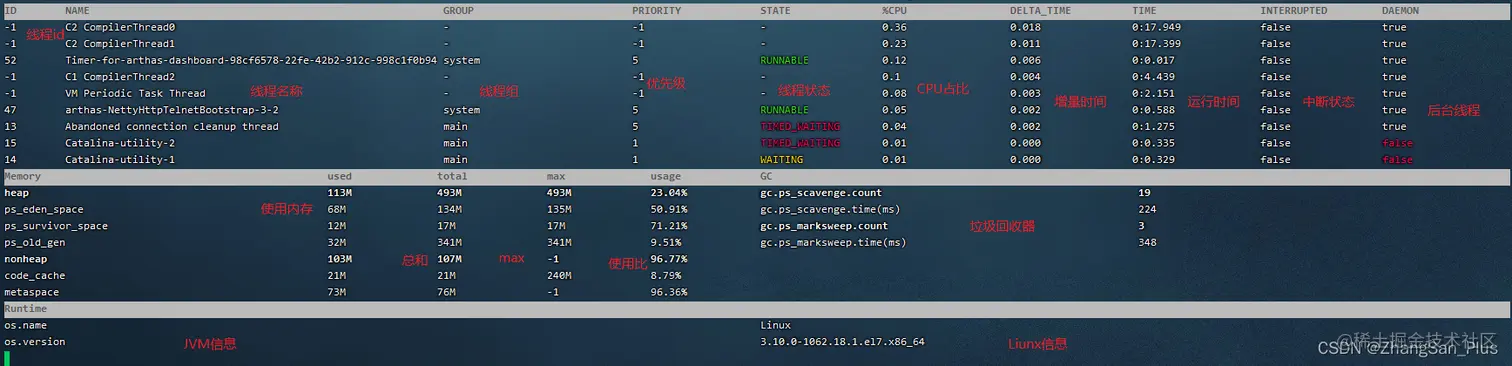Click the 0:4.439 time value
1512x366 pixels.
tap(1154, 77)
